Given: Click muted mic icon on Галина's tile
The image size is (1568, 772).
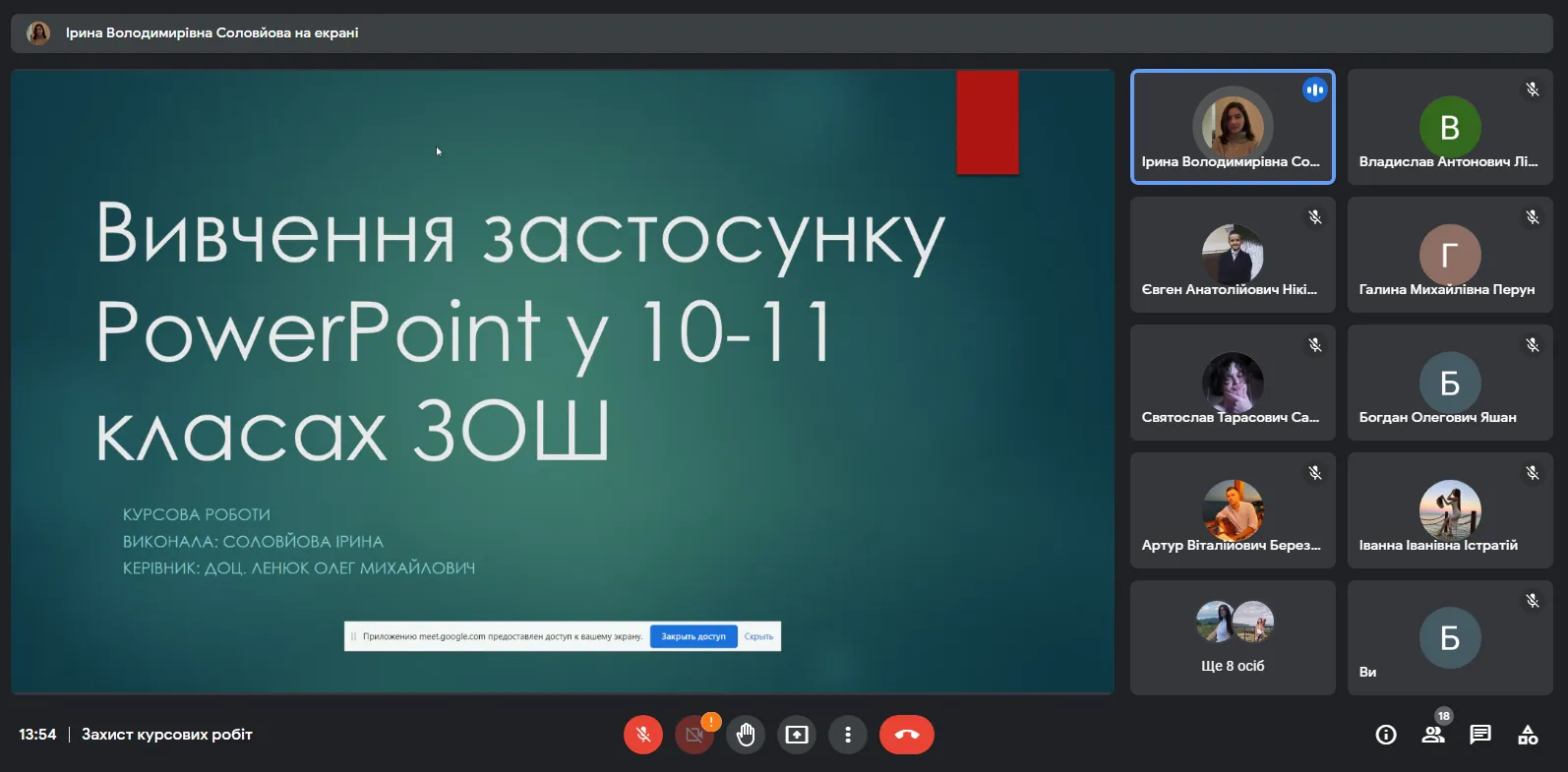Looking at the screenshot, I should [x=1532, y=217].
